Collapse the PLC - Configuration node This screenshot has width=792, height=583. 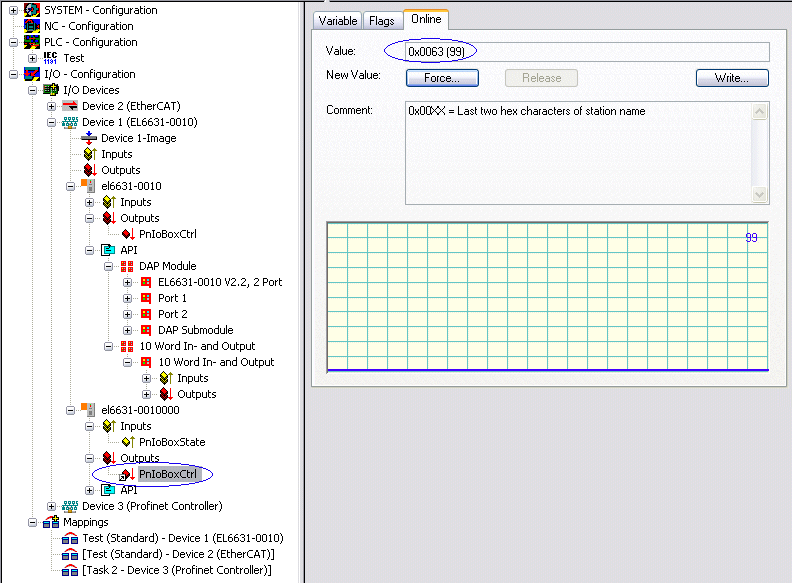coord(14,42)
